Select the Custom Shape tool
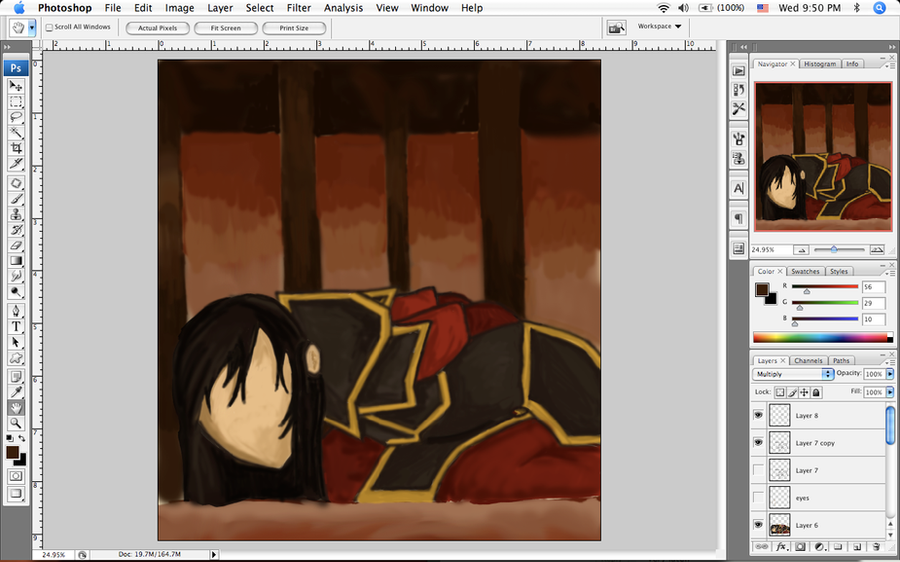 point(15,358)
